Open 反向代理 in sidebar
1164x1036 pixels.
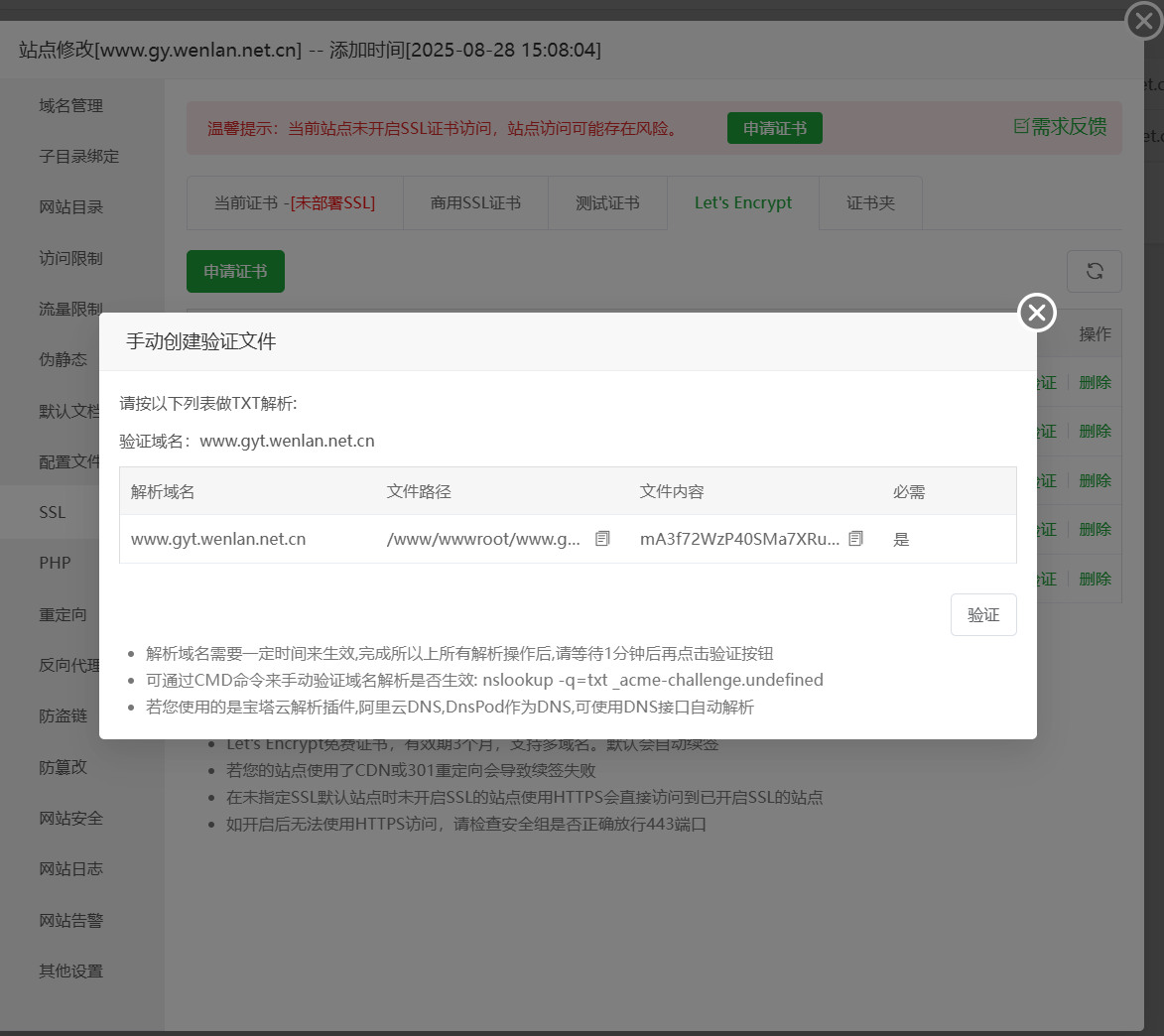(68, 665)
